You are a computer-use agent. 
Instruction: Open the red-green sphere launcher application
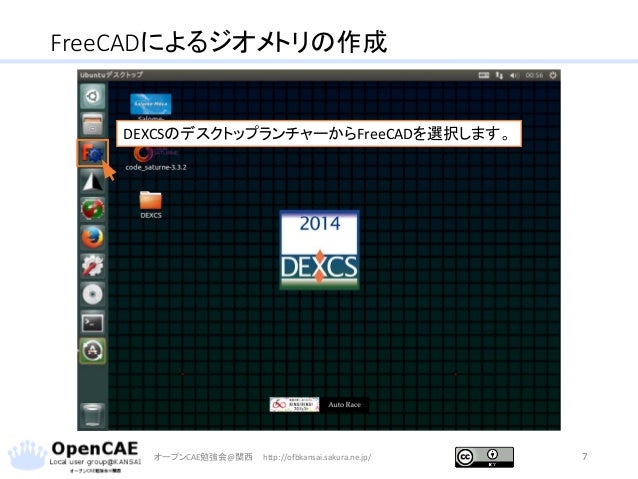click(x=93, y=209)
